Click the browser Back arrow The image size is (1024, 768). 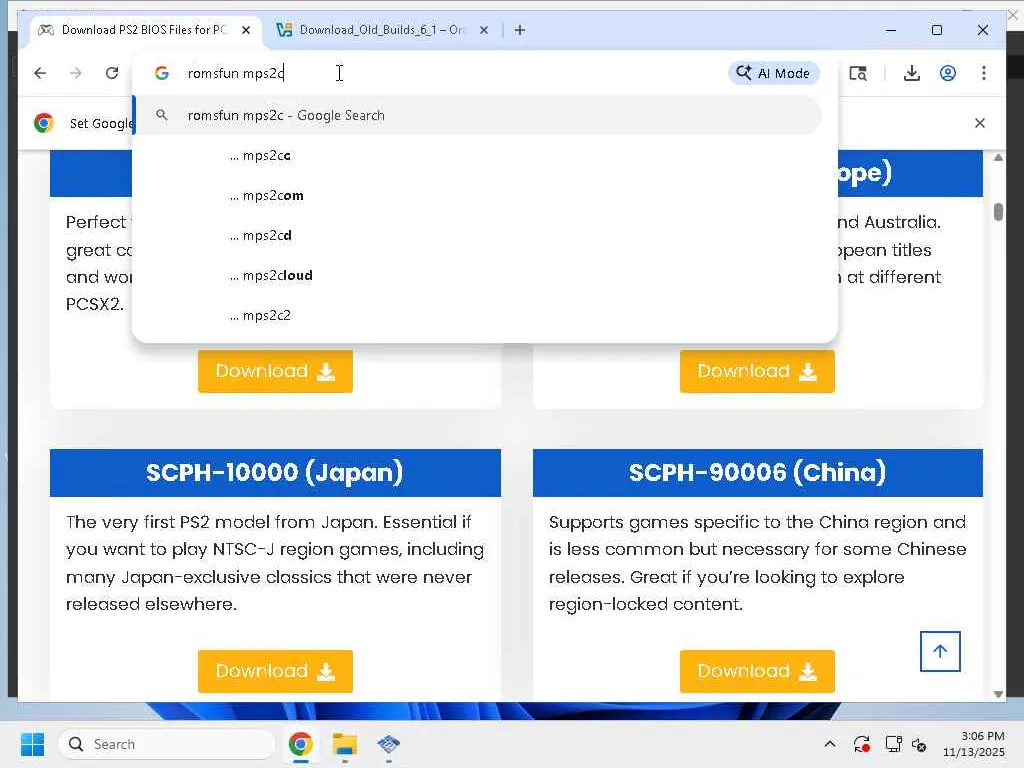pos(40,73)
